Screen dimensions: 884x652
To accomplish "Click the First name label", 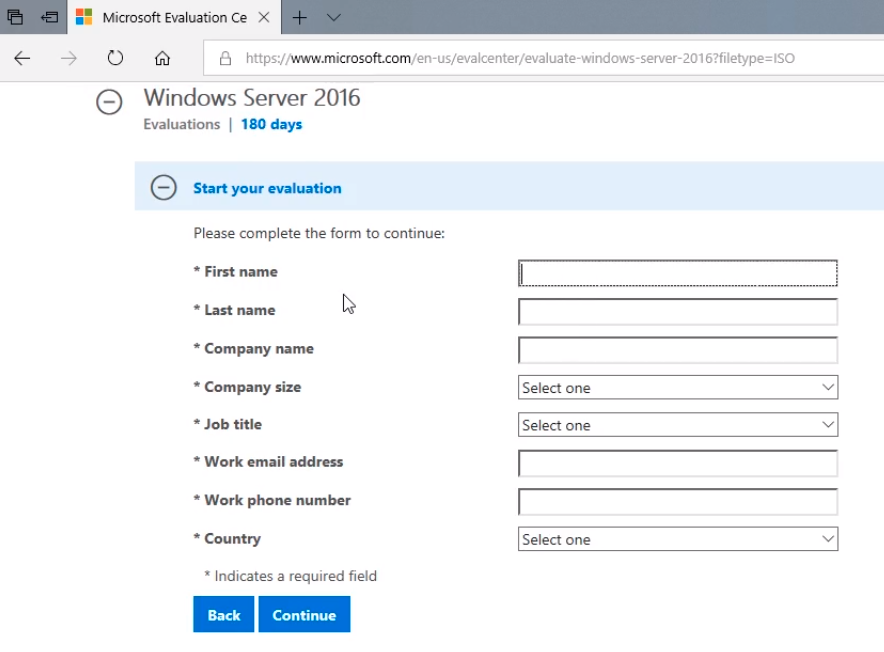I will click(x=241, y=272).
